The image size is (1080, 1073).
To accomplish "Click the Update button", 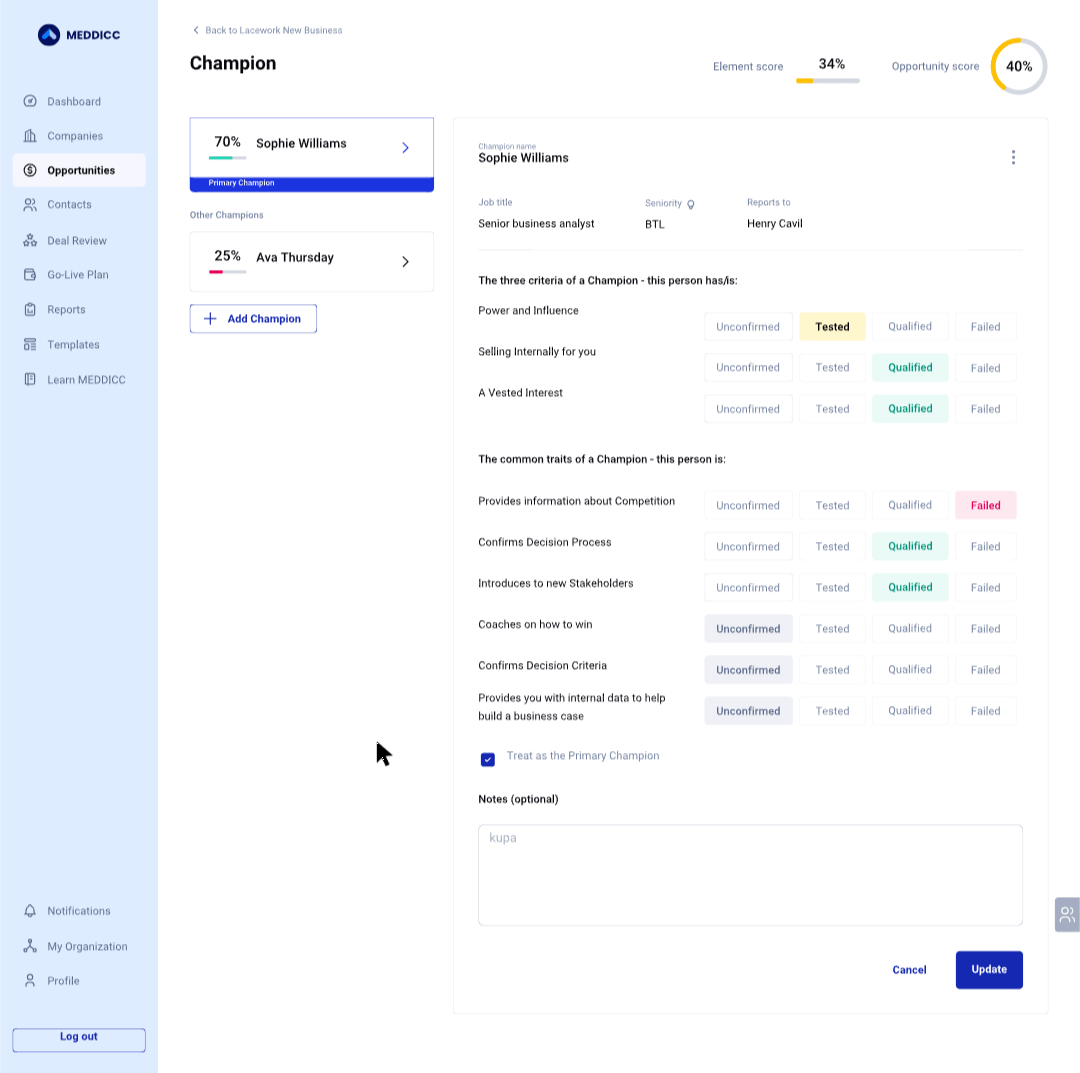I will (x=988, y=969).
